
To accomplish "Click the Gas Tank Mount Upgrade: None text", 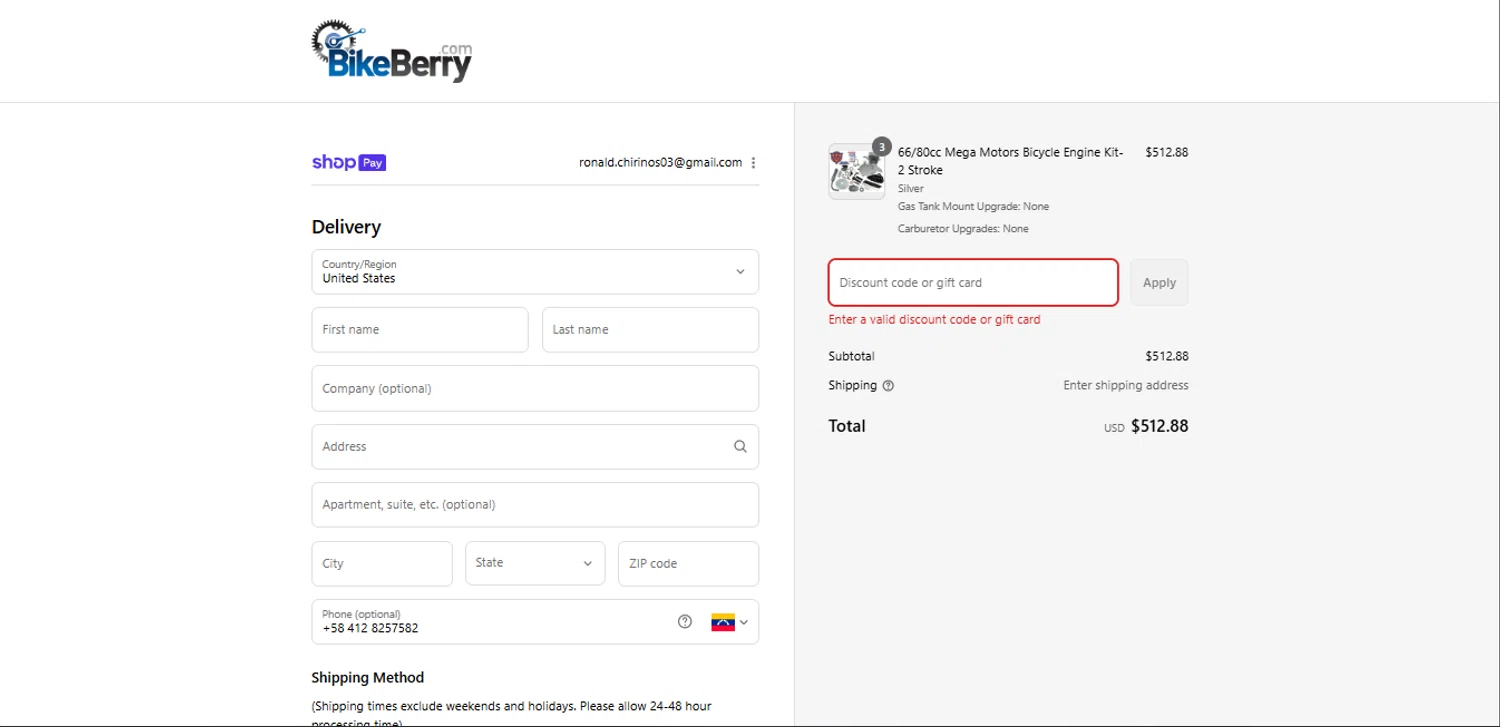I will click(x=973, y=206).
